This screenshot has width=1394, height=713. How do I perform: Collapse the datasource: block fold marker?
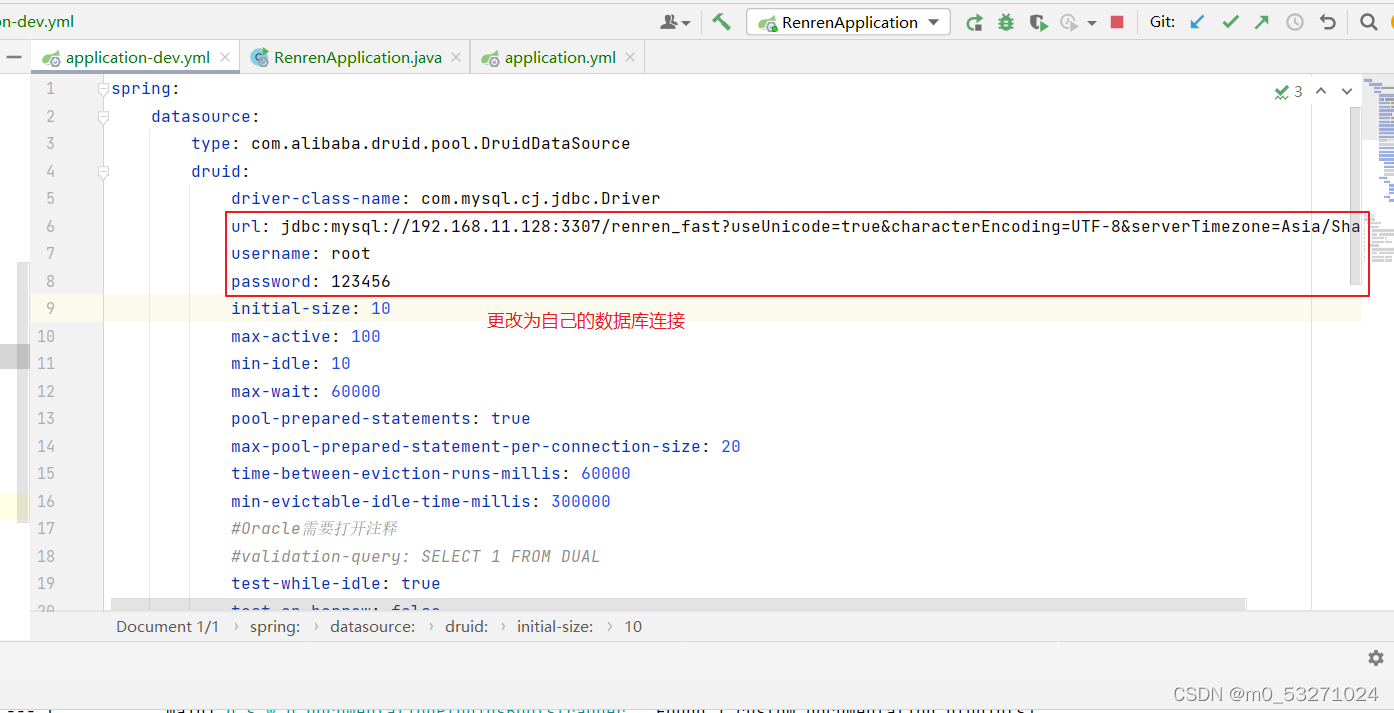coord(103,116)
